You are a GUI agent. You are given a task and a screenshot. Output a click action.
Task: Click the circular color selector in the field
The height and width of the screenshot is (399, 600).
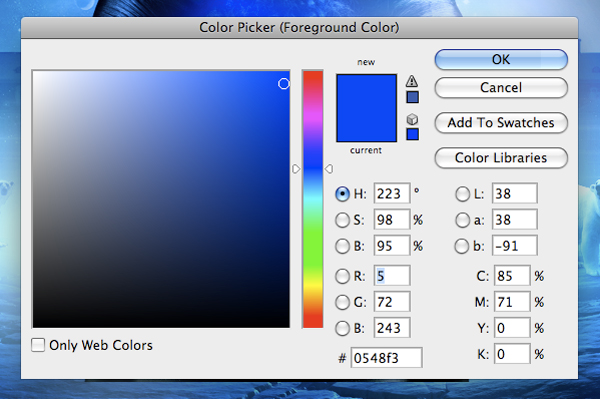pyautogui.click(x=284, y=84)
